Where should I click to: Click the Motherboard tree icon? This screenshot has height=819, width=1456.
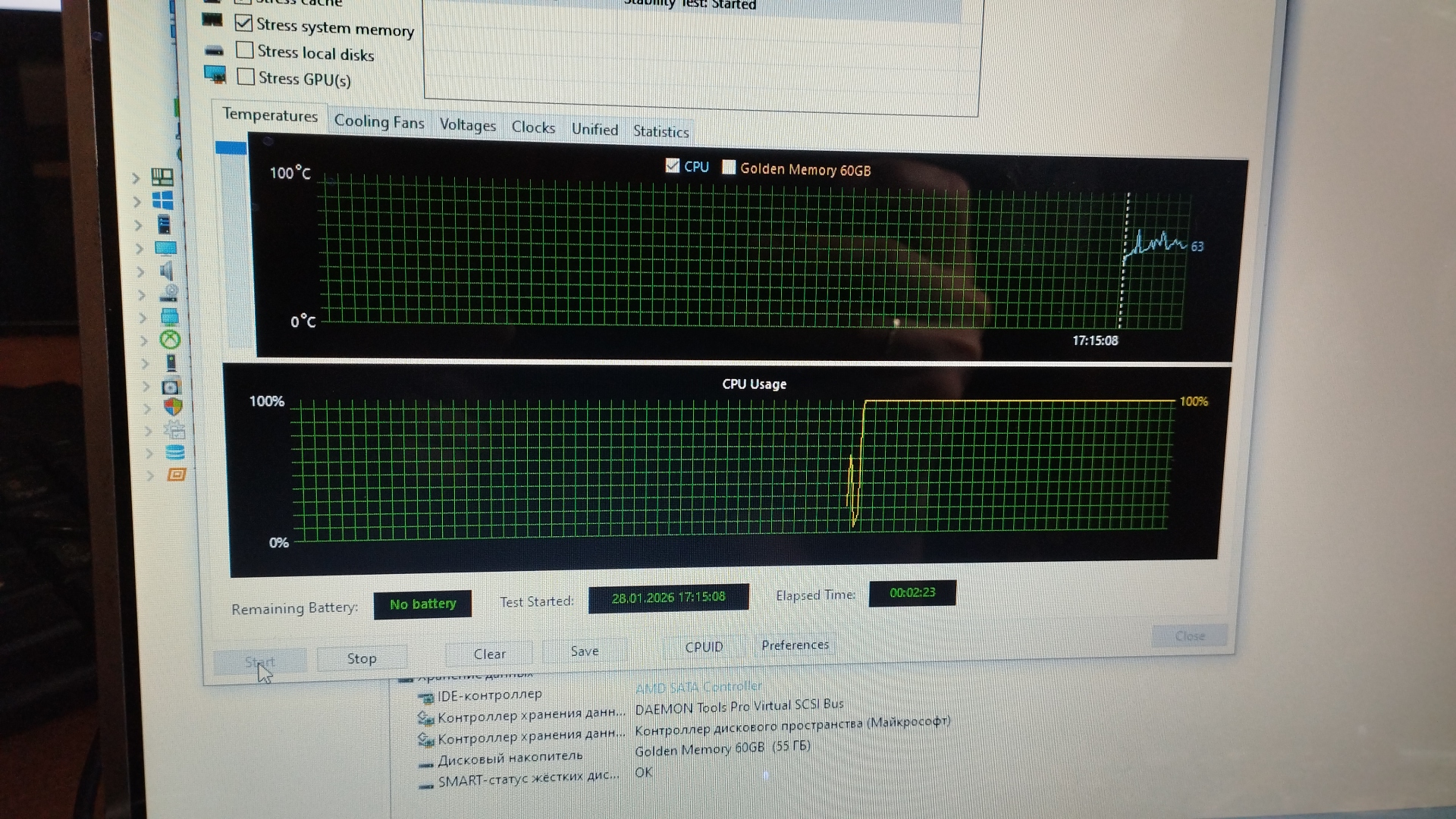(162, 177)
